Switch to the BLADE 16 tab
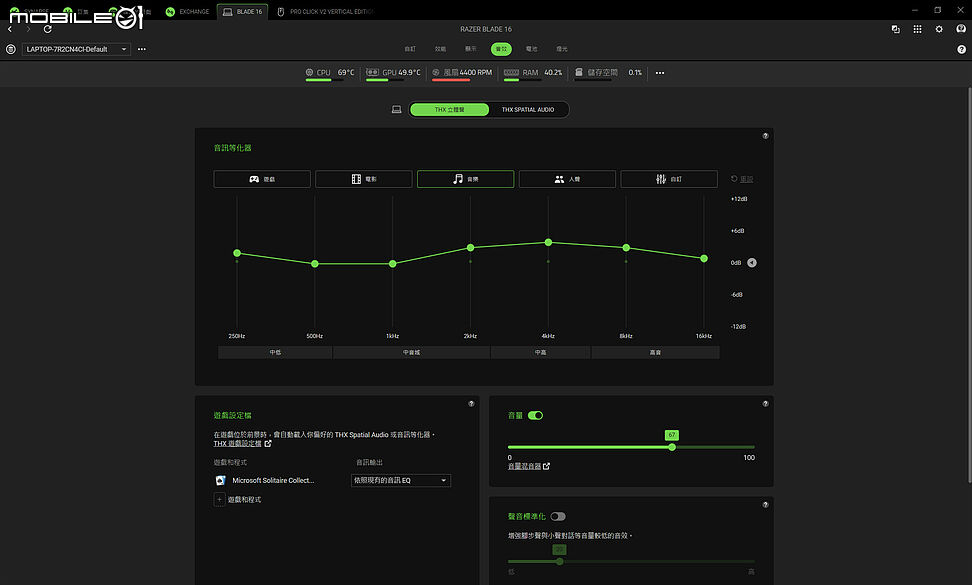 242,12
